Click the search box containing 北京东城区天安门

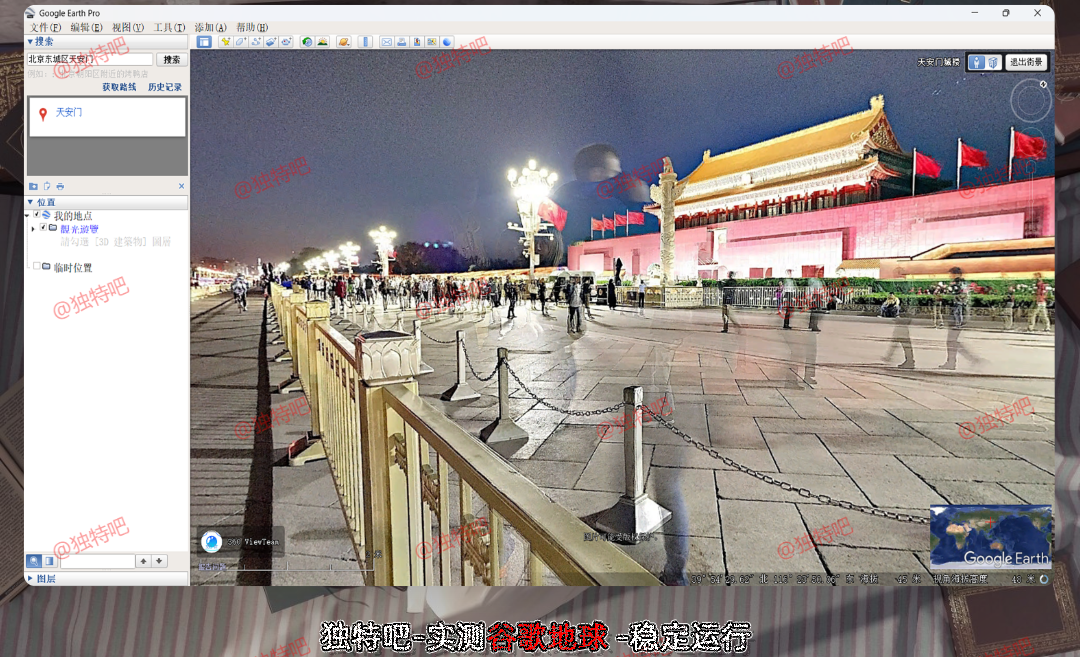90,59
